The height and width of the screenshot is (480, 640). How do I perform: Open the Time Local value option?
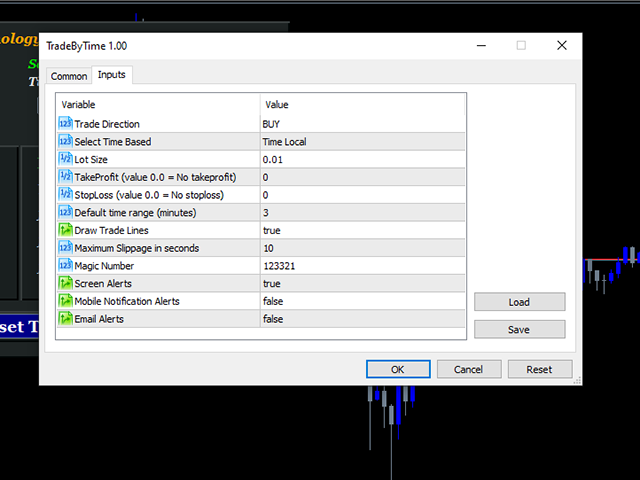(x=363, y=142)
